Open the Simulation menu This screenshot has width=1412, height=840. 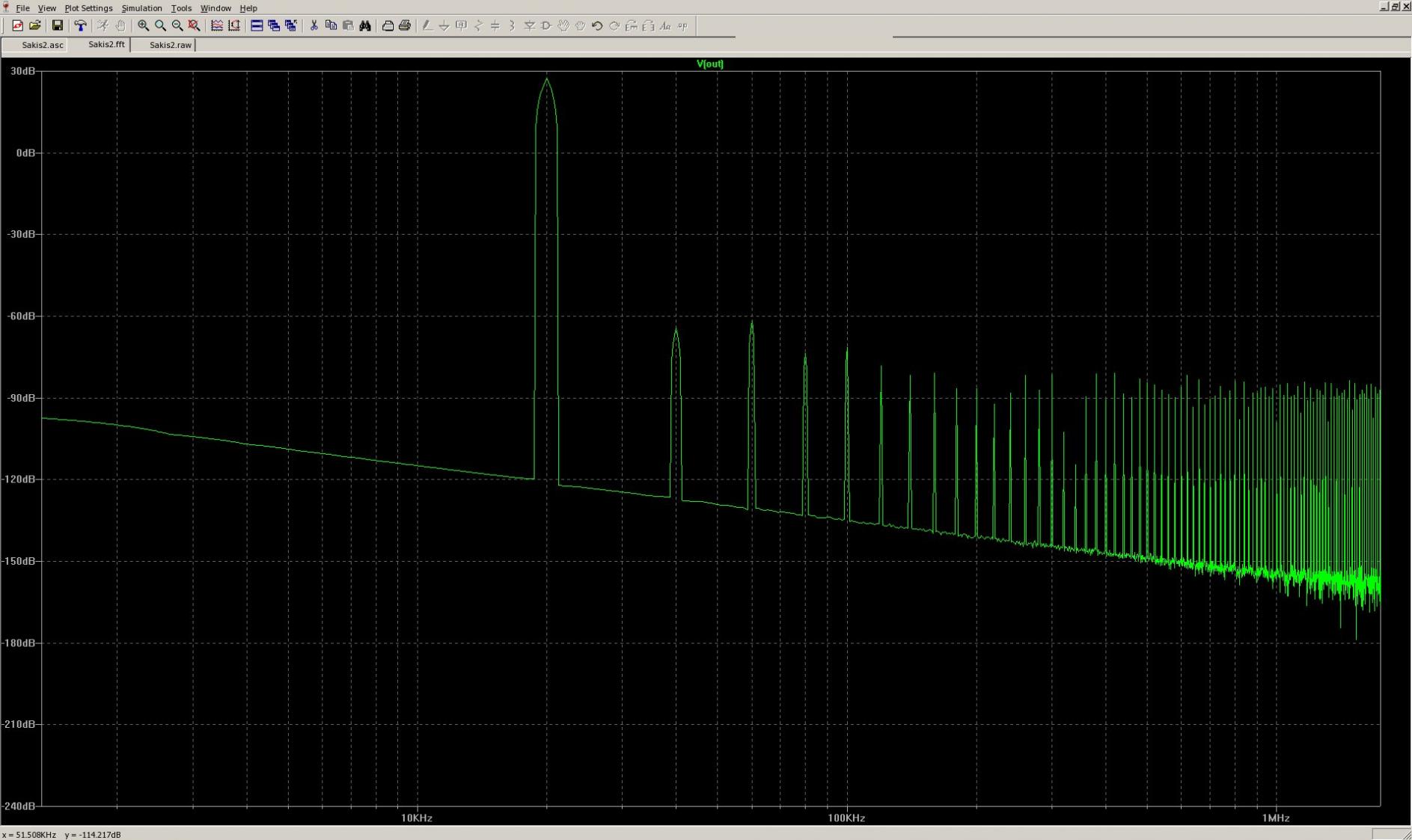(x=141, y=8)
